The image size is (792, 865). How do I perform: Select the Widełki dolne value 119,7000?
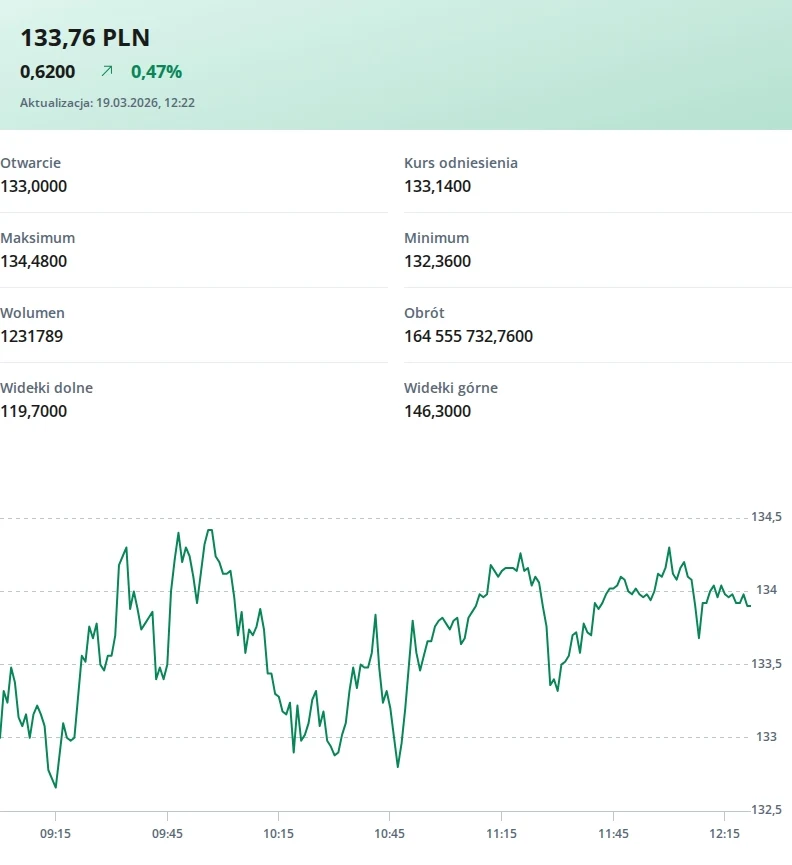pos(34,411)
